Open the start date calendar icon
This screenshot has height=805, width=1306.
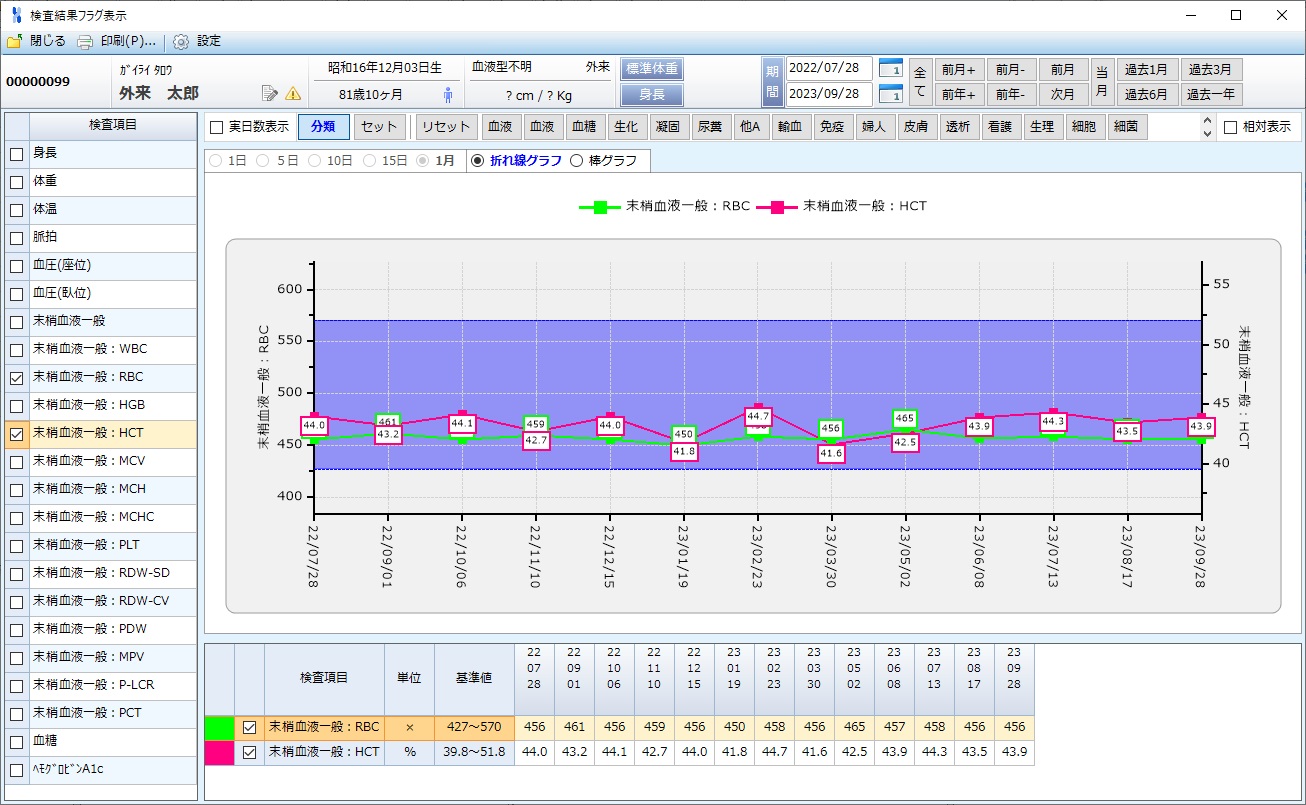coord(890,69)
